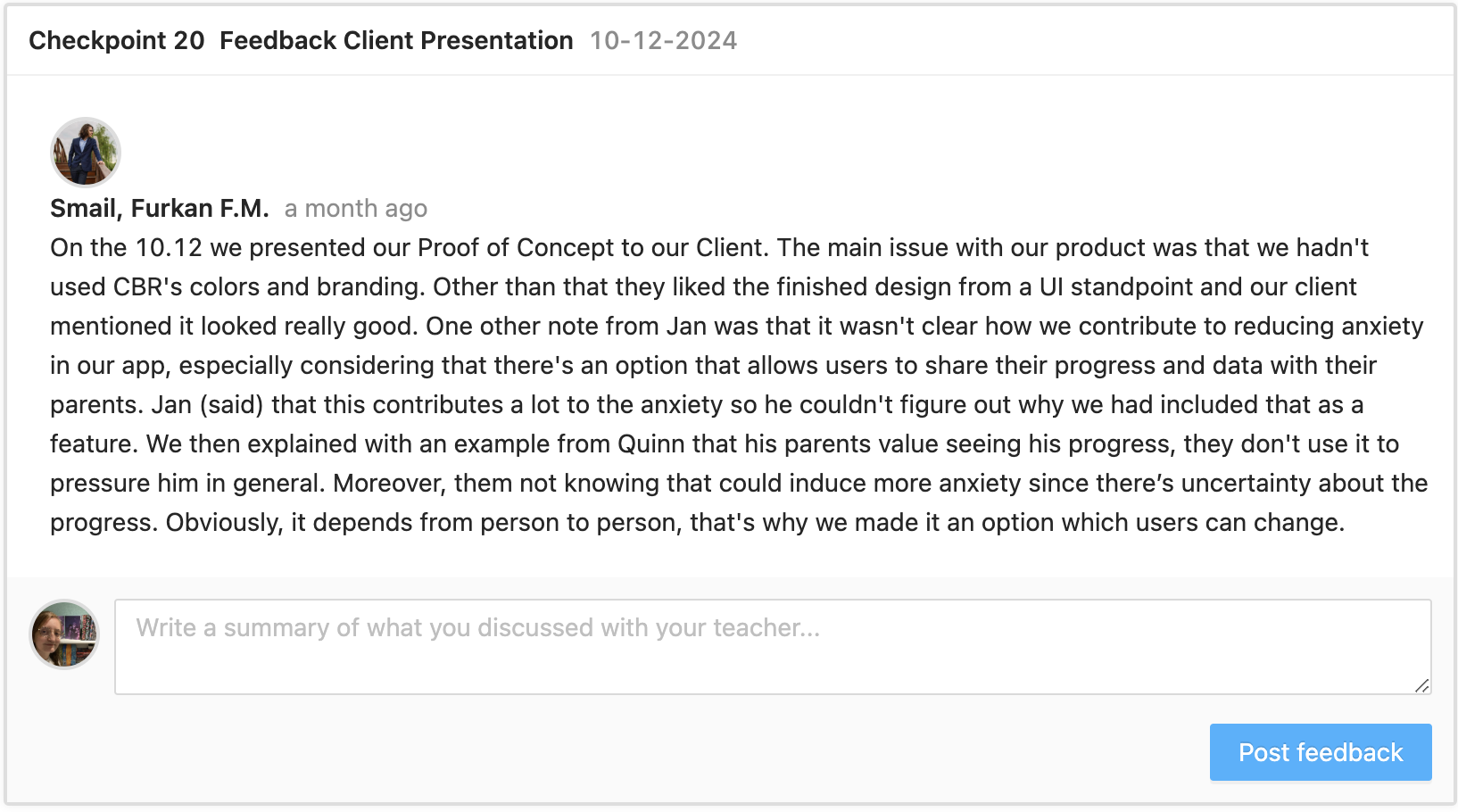Click the name 'Quinn' in the comment
The height and width of the screenshot is (812, 1458).
pyautogui.click(x=651, y=444)
